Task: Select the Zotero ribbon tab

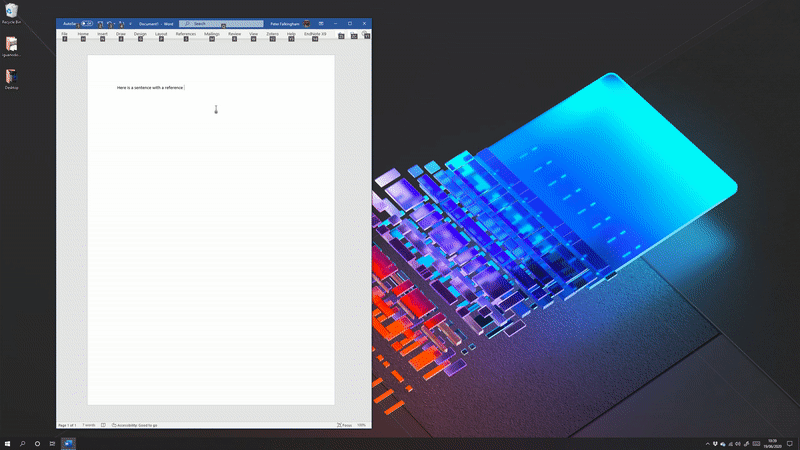Action: click(272, 34)
